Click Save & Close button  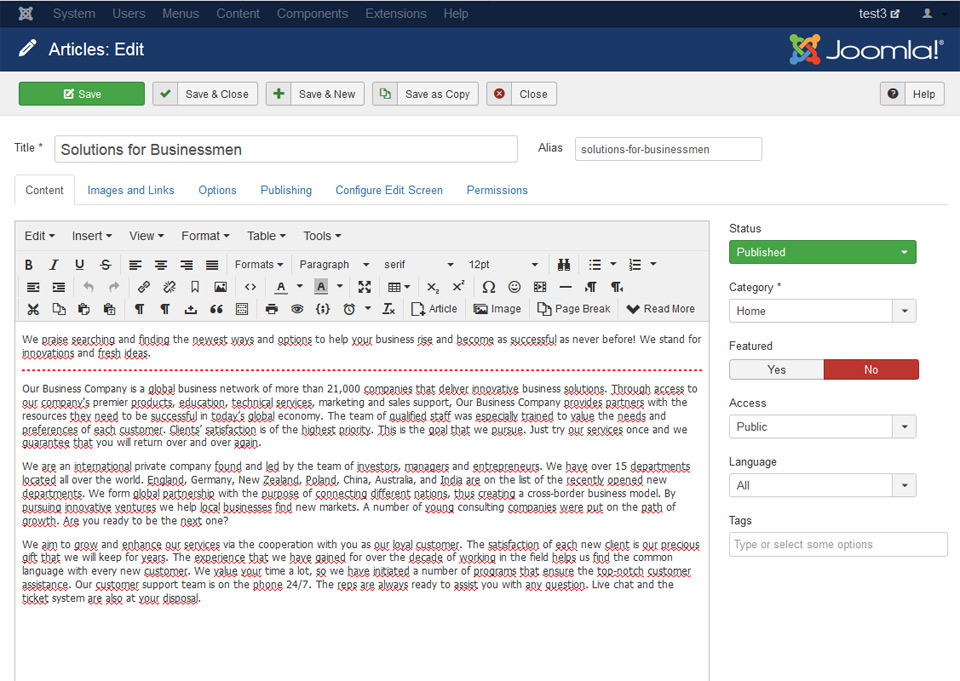click(x=205, y=94)
